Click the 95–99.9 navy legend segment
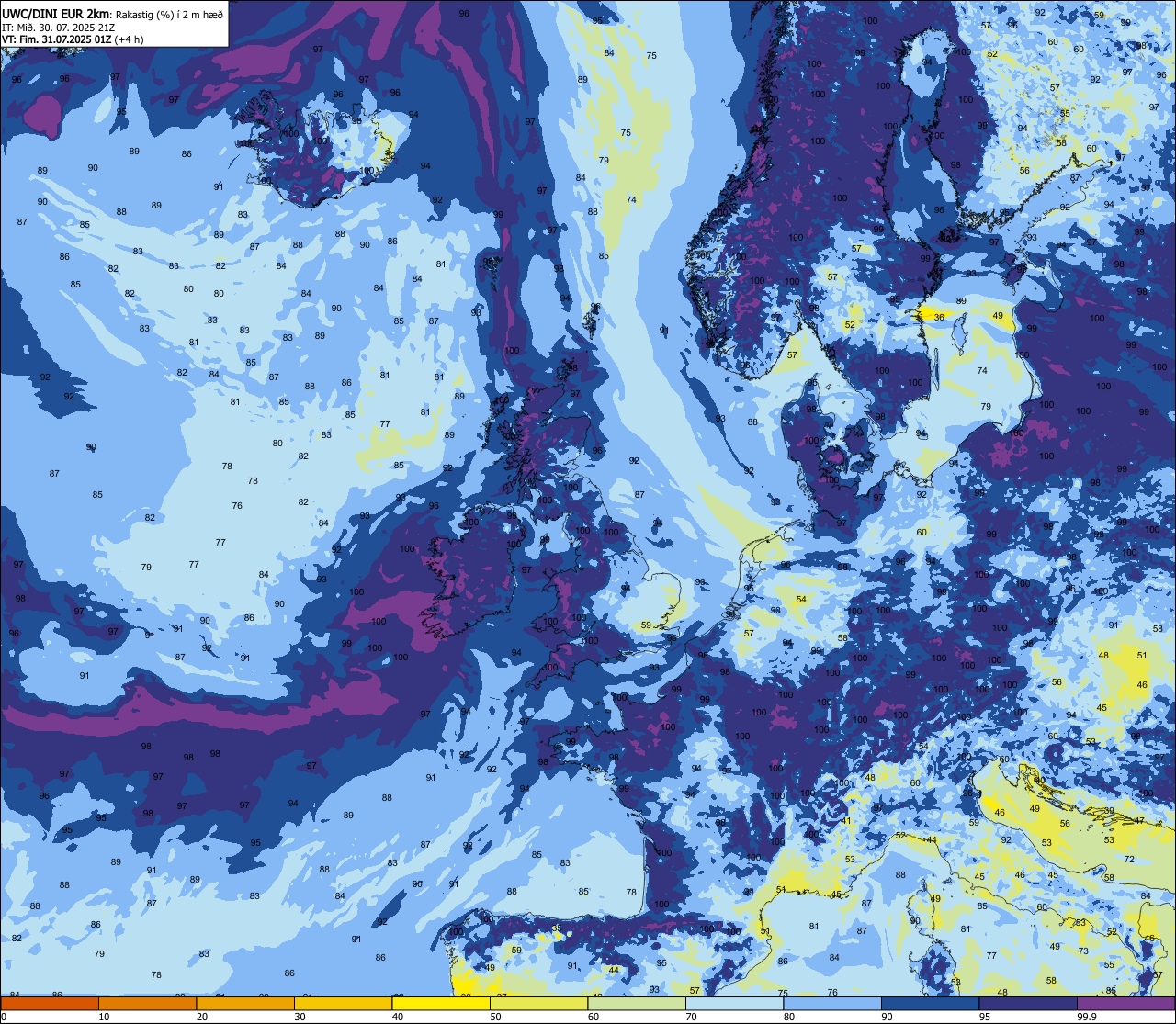1176x1024 pixels. pyautogui.click(x=1028, y=1003)
